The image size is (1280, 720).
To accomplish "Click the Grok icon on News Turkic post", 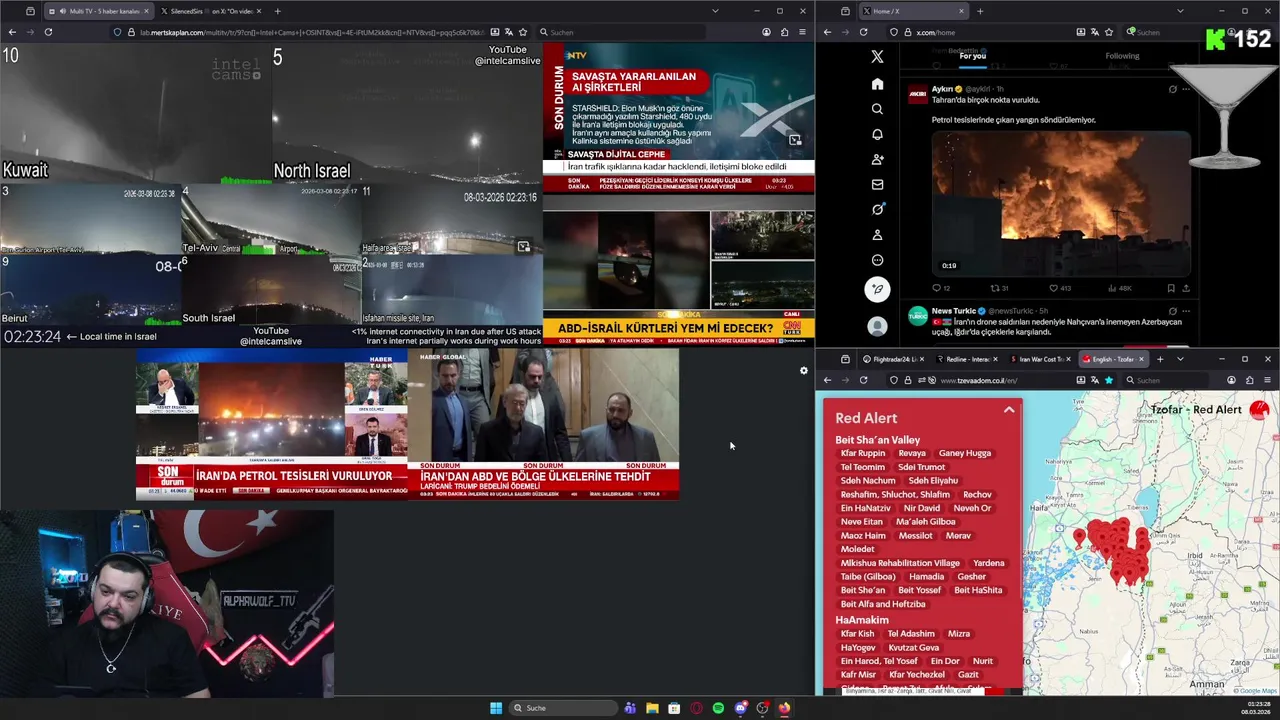I will [x=1172, y=311].
